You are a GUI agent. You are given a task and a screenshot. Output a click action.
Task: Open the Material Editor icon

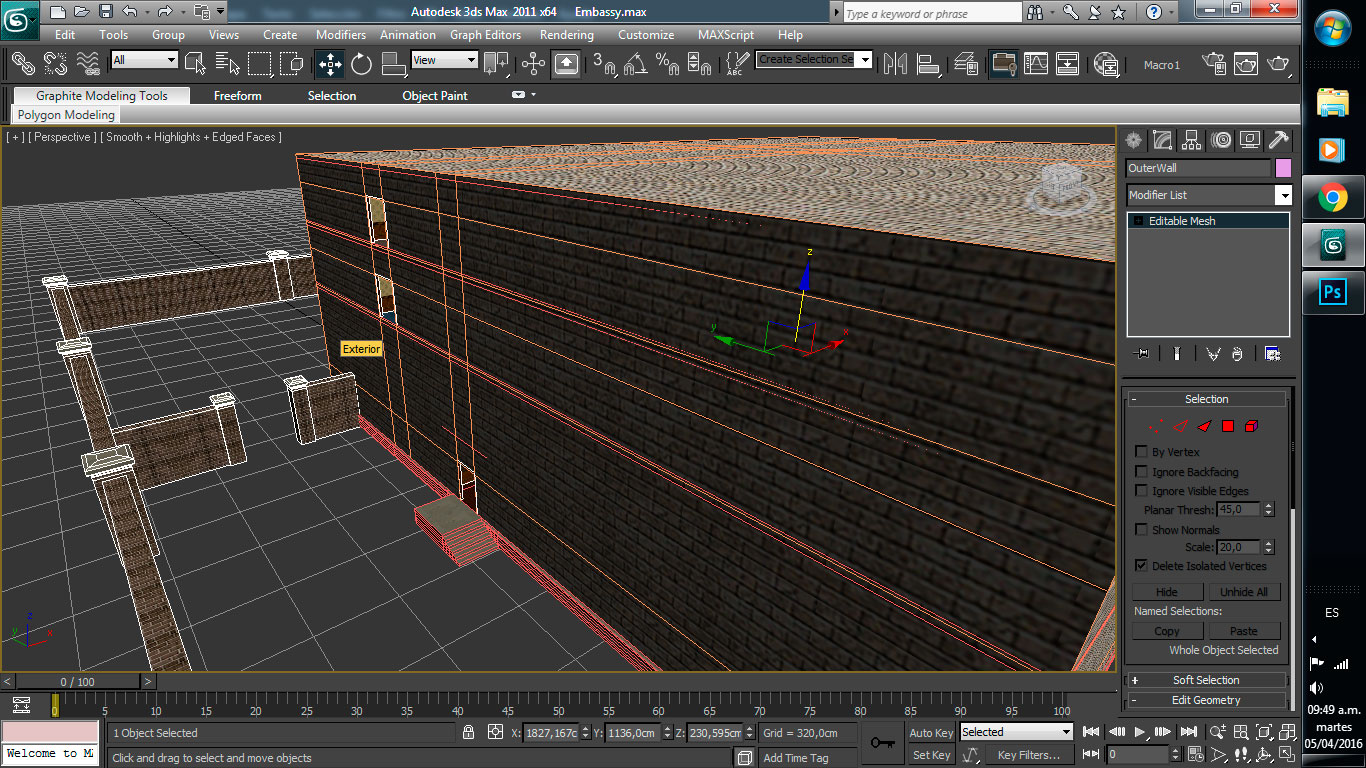pyautogui.click(x=1106, y=64)
